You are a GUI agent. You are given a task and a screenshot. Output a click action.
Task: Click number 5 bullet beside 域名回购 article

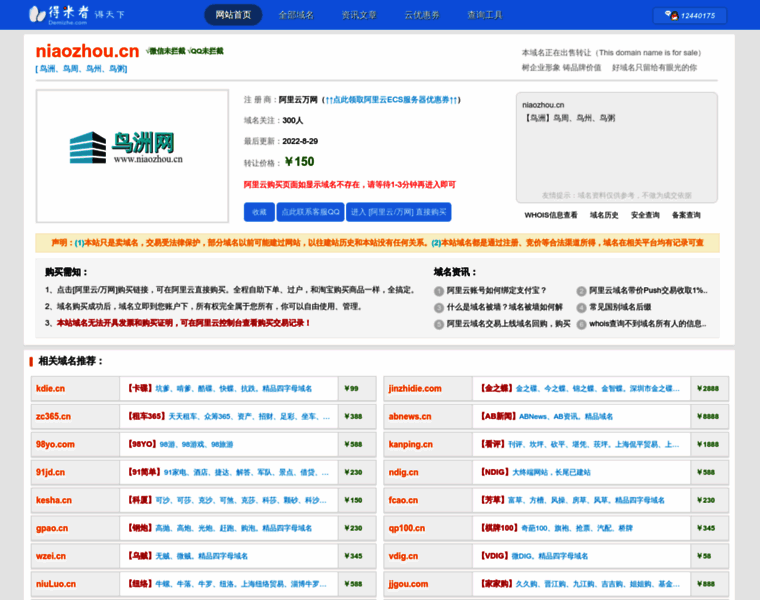click(x=439, y=324)
